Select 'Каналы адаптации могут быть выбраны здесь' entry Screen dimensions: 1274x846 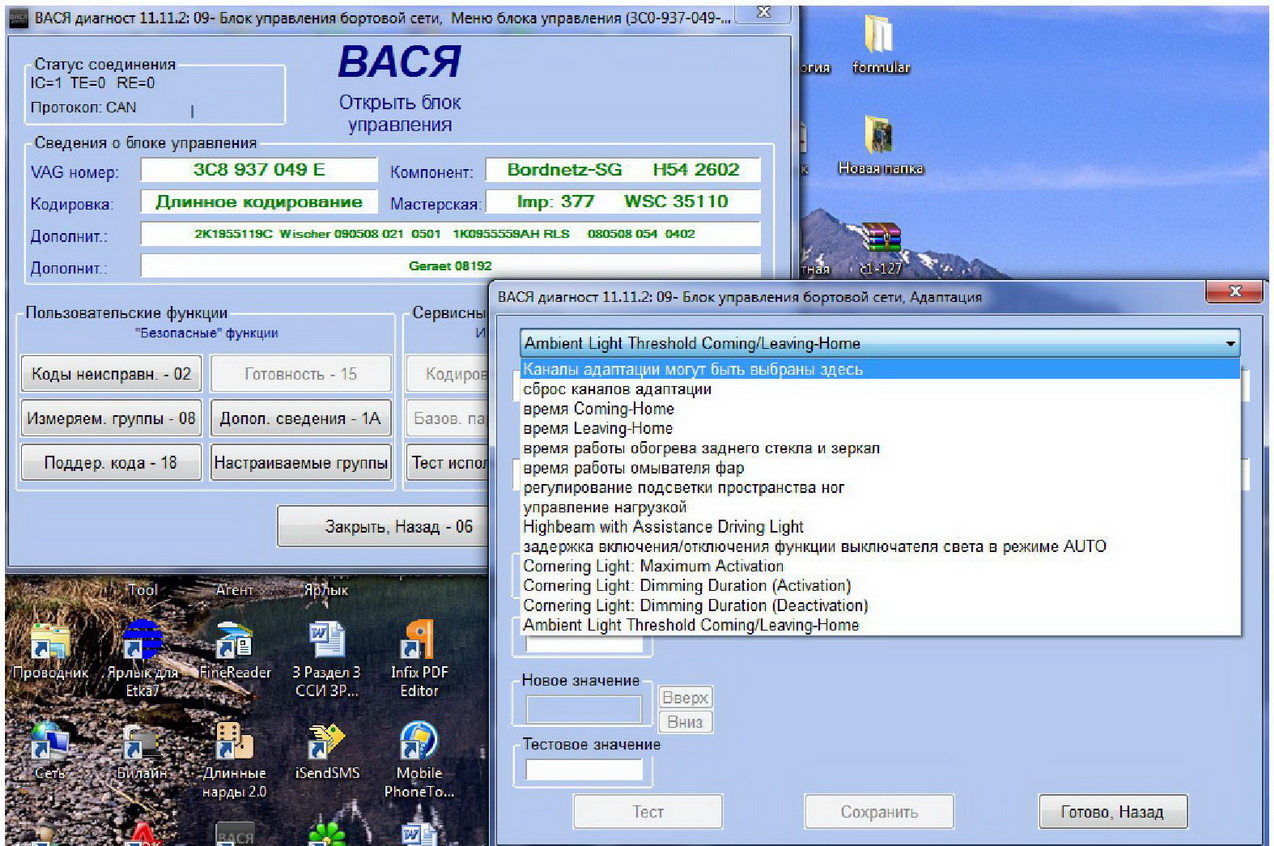tap(880, 369)
